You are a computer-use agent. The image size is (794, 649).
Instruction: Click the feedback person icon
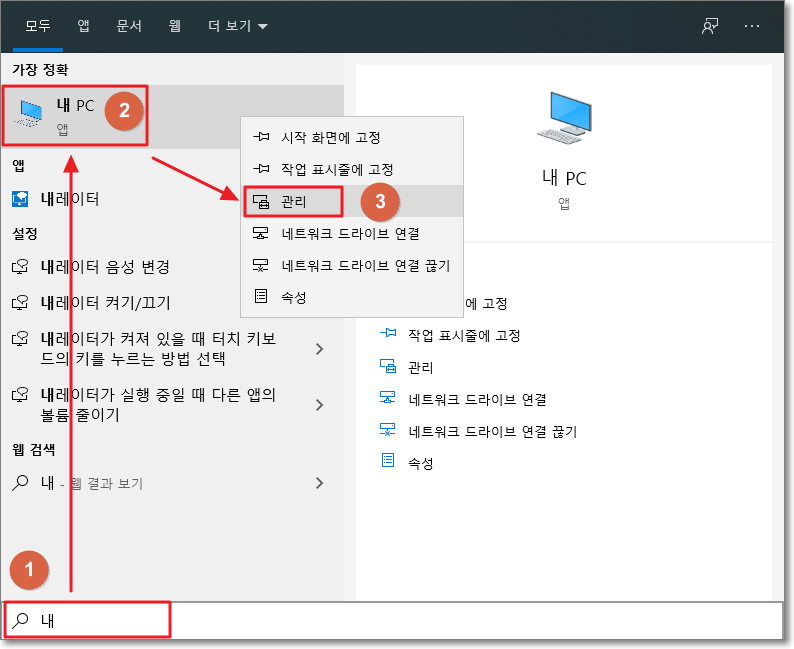coord(710,26)
